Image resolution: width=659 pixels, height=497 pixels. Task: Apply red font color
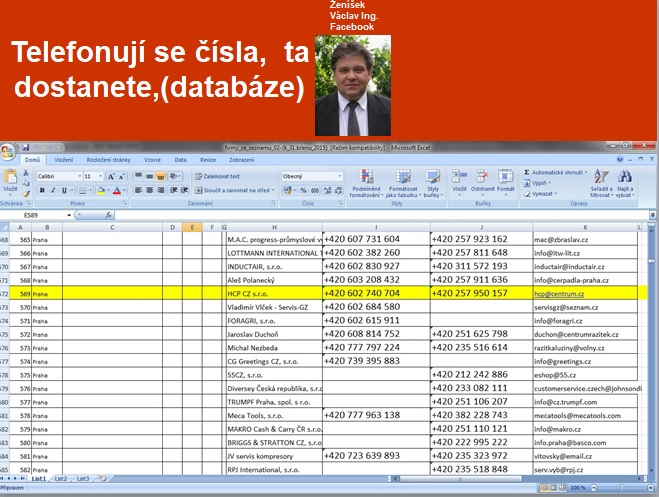(x=117, y=191)
